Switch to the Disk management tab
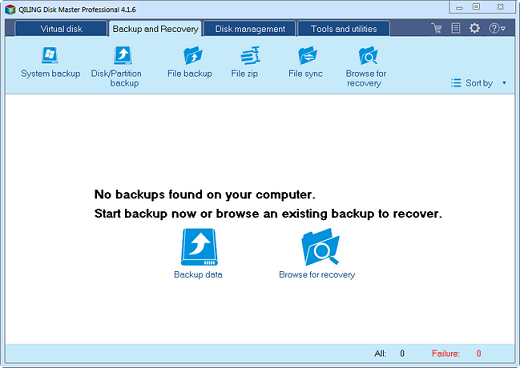Image resolution: width=520 pixels, height=368 pixels. point(250,29)
